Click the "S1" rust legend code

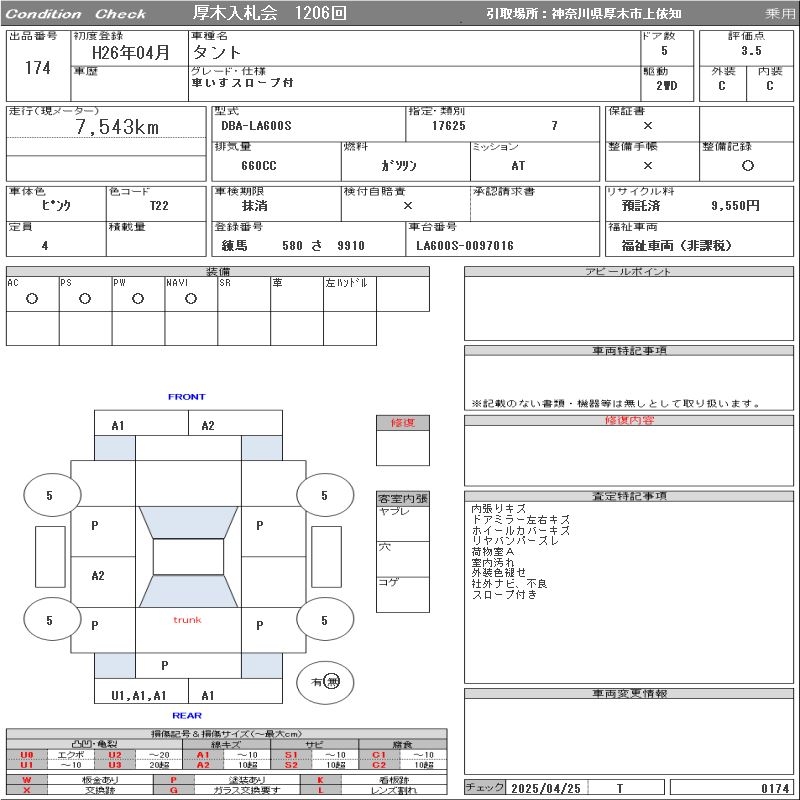click(291, 755)
